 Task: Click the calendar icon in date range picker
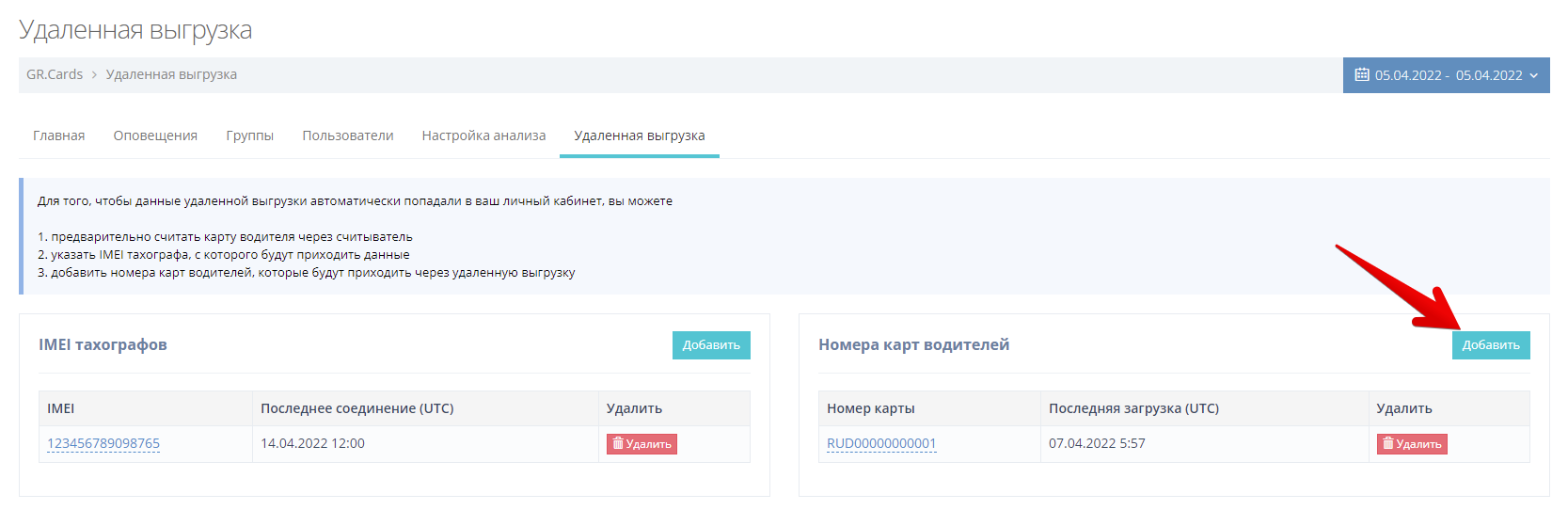click(1361, 75)
